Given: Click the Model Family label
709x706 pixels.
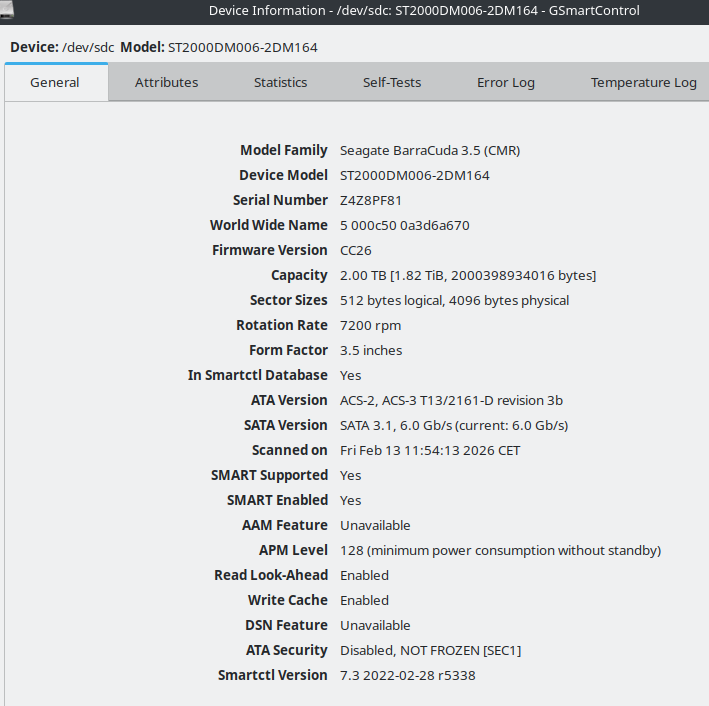Looking at the screenshot, I should [284, 150].
